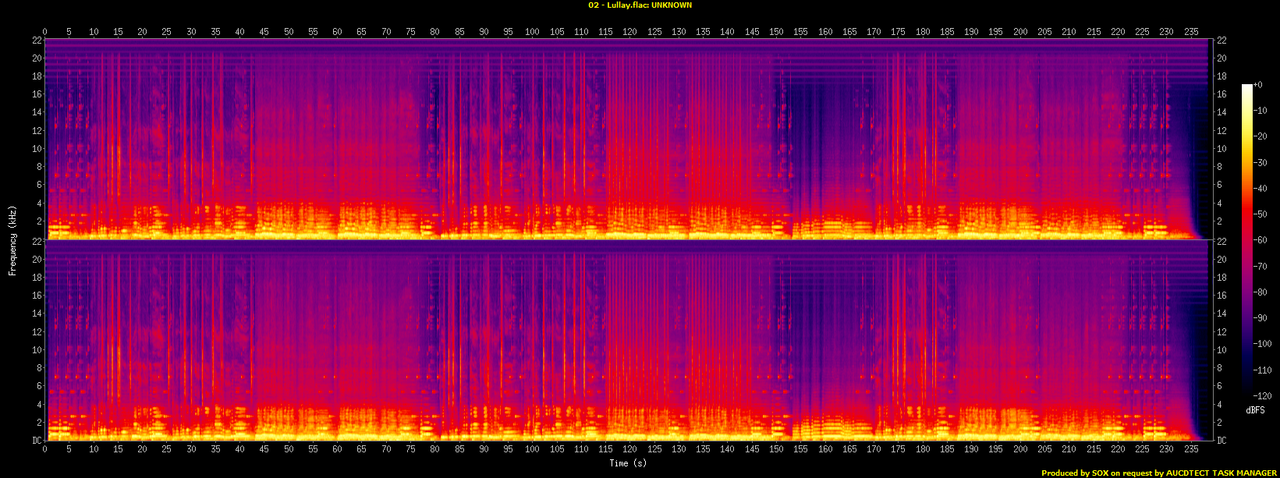Click the "-70" value on dBFS scale
The width and height of the screenshot is (1280, 478).
1262,266
